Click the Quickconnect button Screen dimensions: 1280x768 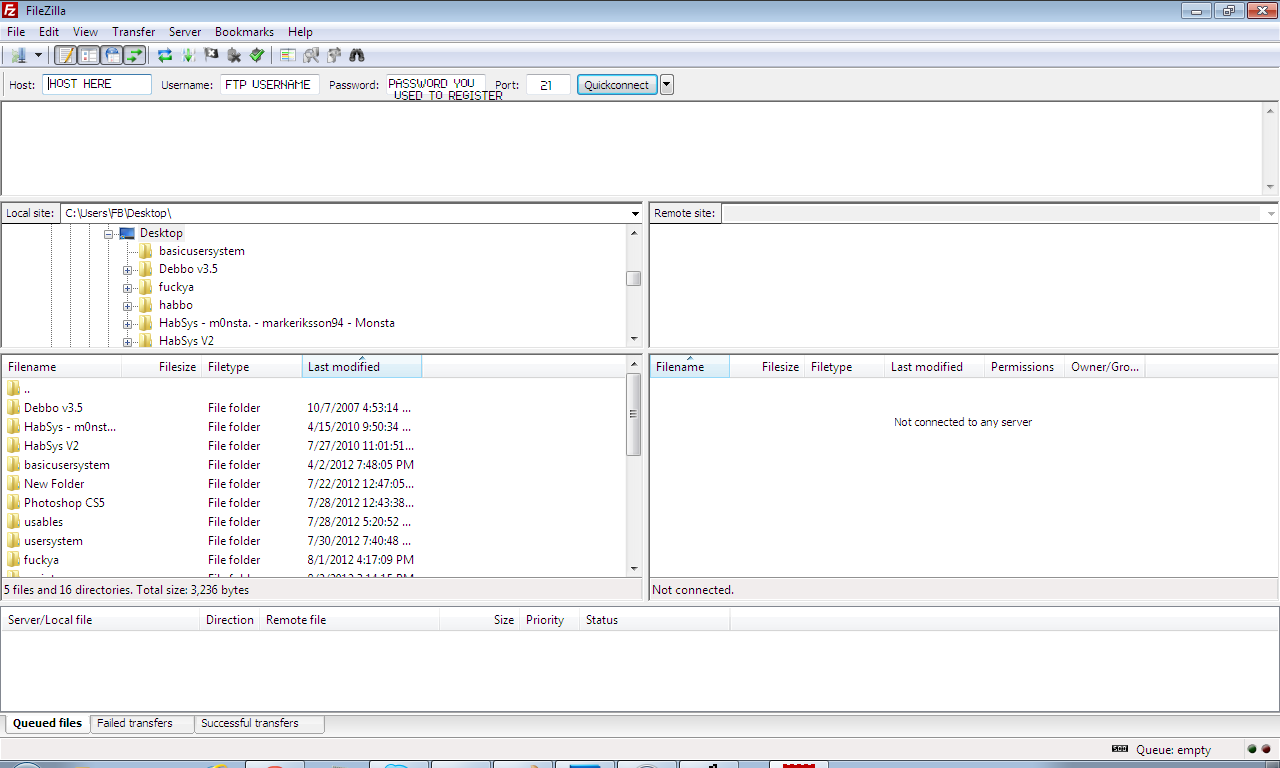617,85
